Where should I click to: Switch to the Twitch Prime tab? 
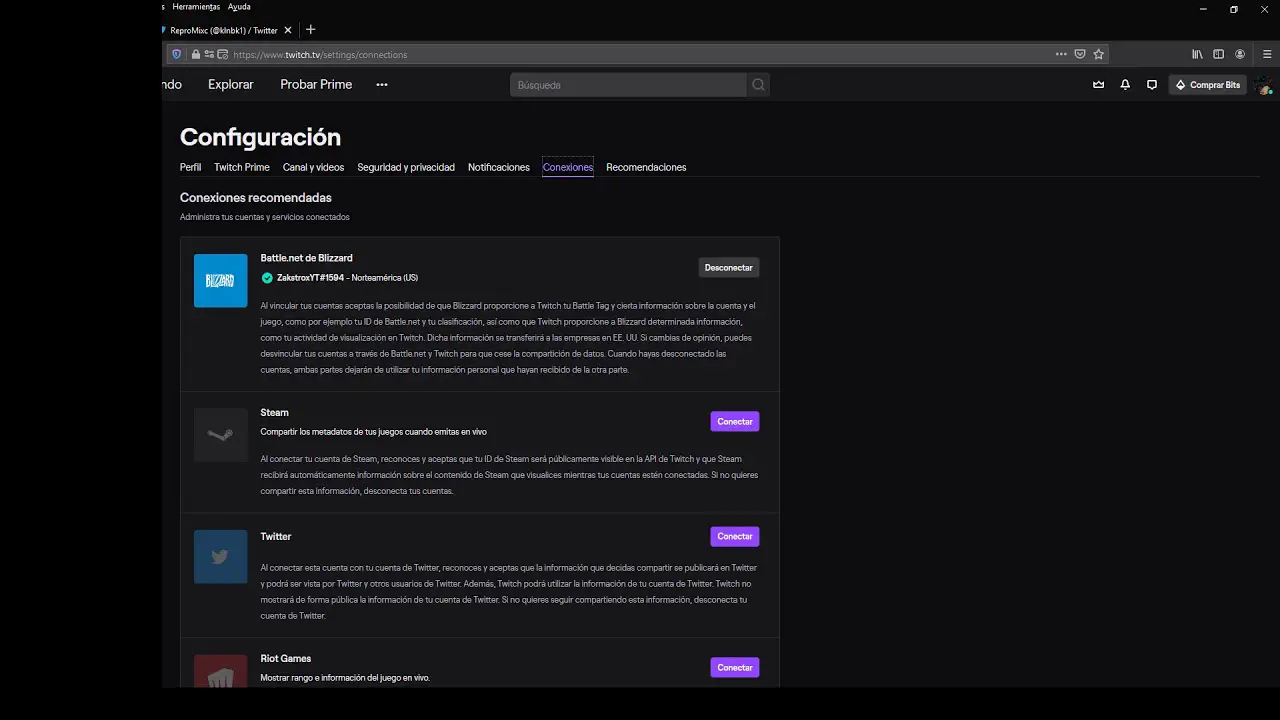pyautogui.click(x=242, y=167)
